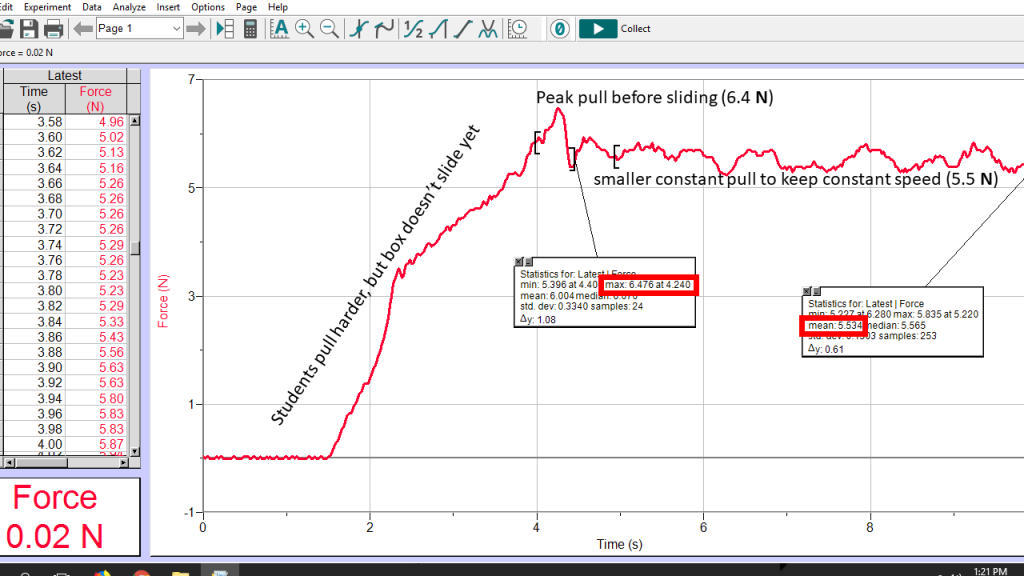Viewport: 1024px width, 576px height.
Task: Minimize the max 6.476 statistics box
Action: pyautogui.click(x=530, y=262)
